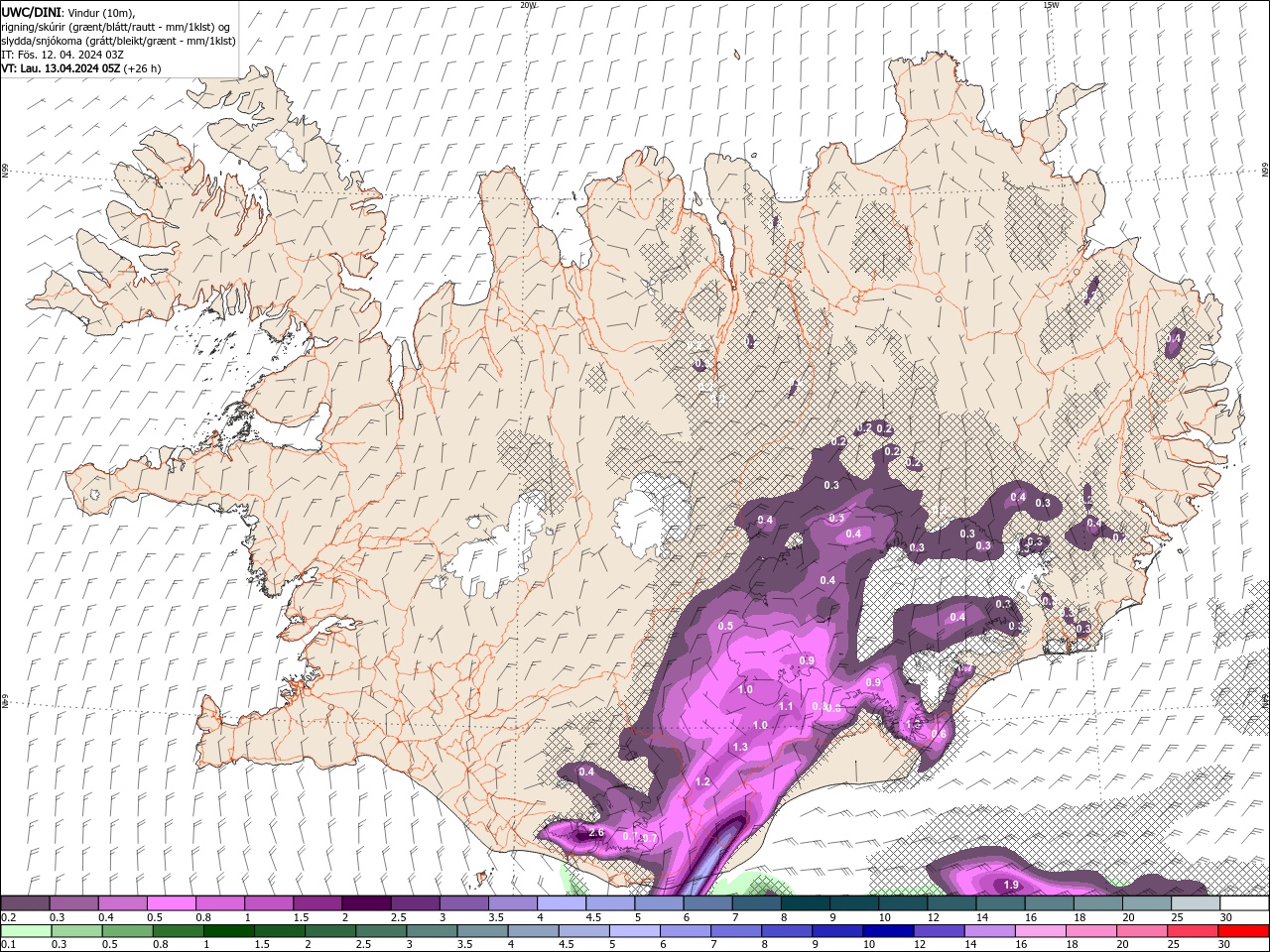Select the dark teal 8–9 swatch in upper legend row
Screen dimensions: 1270x952
(x=806, y=903)
